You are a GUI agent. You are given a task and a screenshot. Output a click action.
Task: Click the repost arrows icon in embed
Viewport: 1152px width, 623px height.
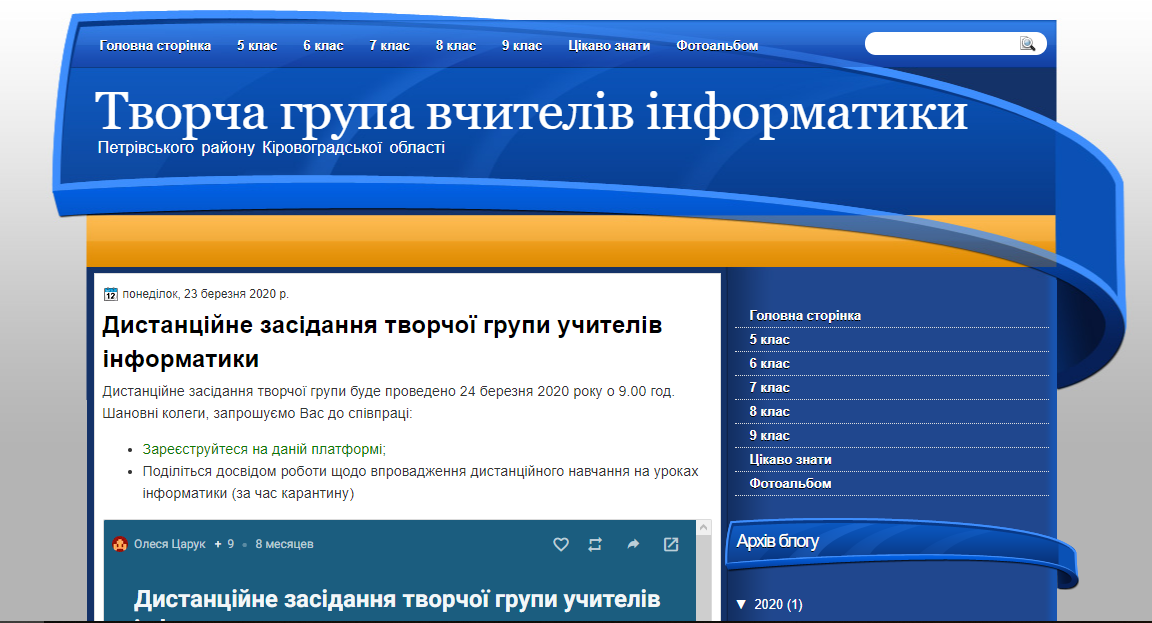tap(595, 544)
